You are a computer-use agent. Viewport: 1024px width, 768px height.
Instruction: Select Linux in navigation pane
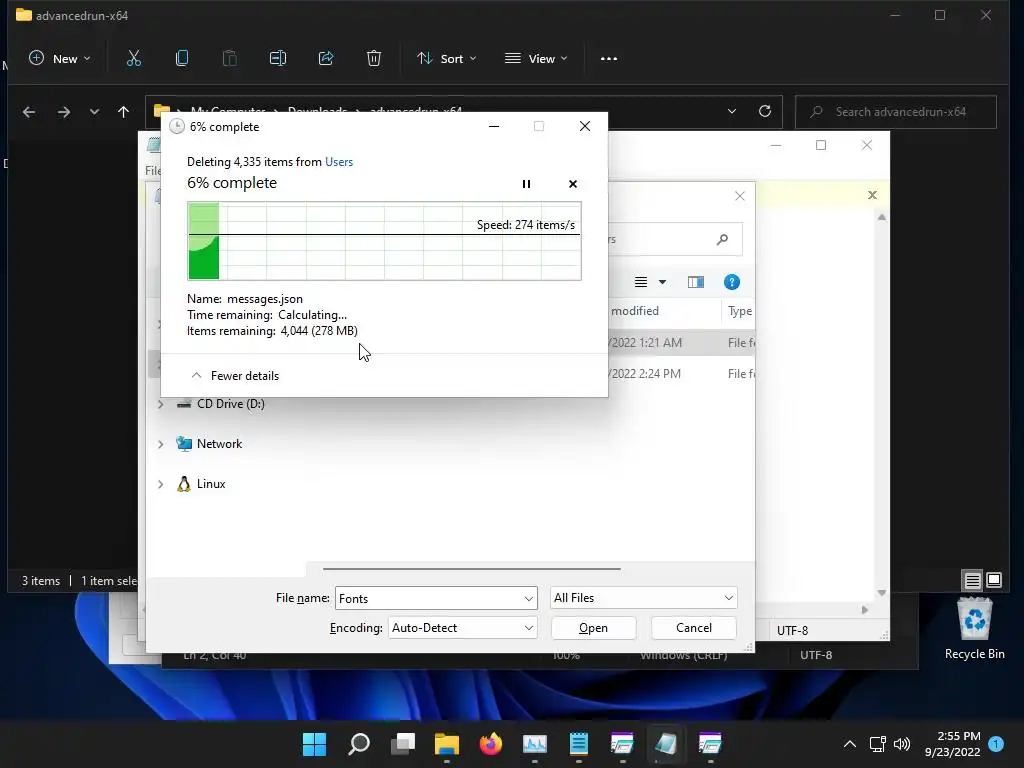click(211, 484)
